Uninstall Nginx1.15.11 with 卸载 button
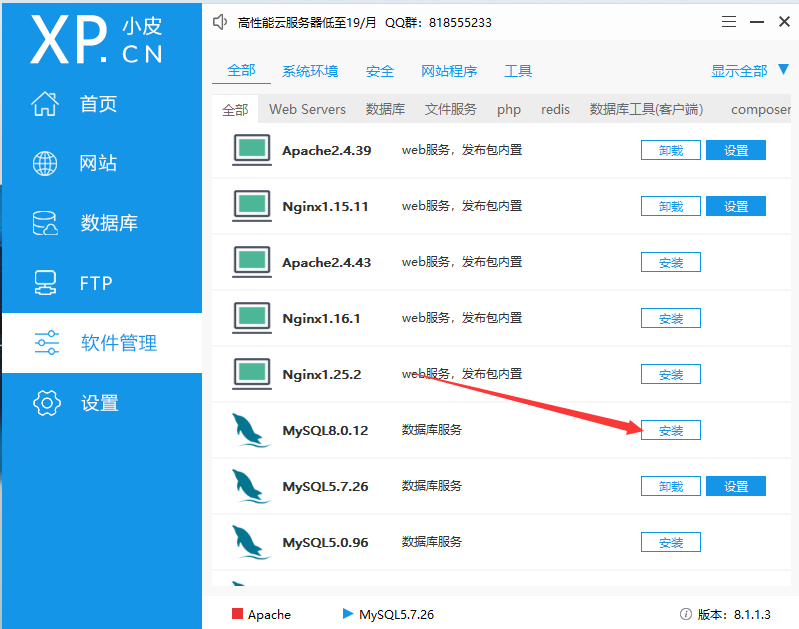The image size is (799, 629). pos(671,206)
